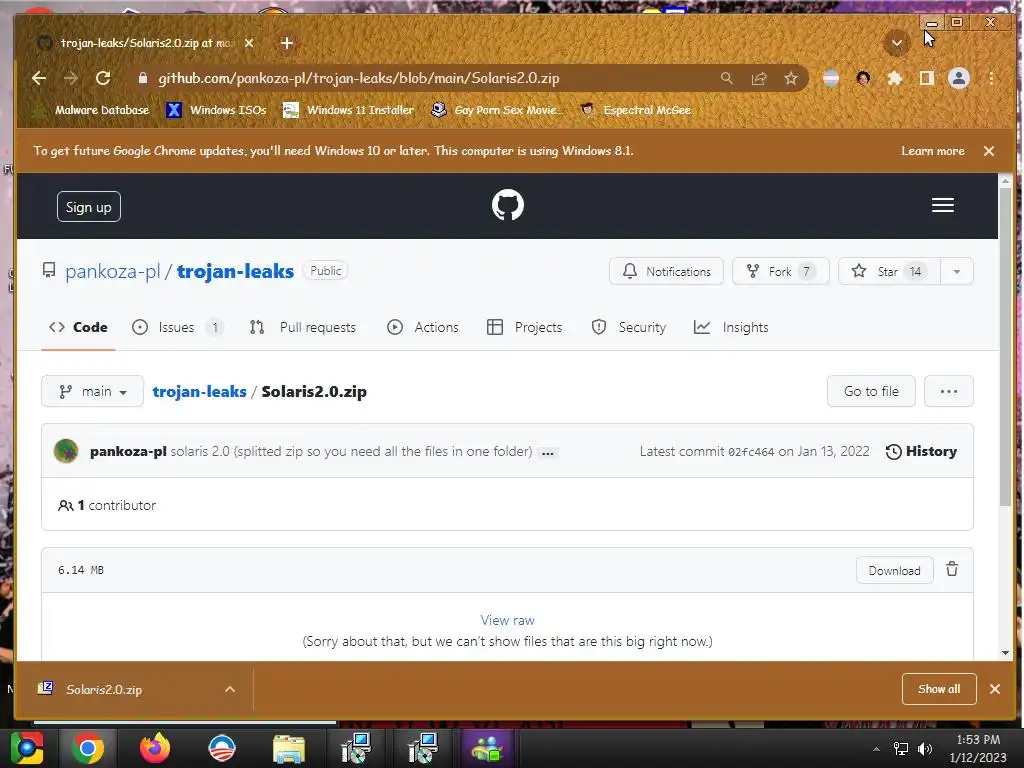The image size is (1024, 768).
Task: Click the search magnifier icon in address bar
Action: click(x=727, y=78)
